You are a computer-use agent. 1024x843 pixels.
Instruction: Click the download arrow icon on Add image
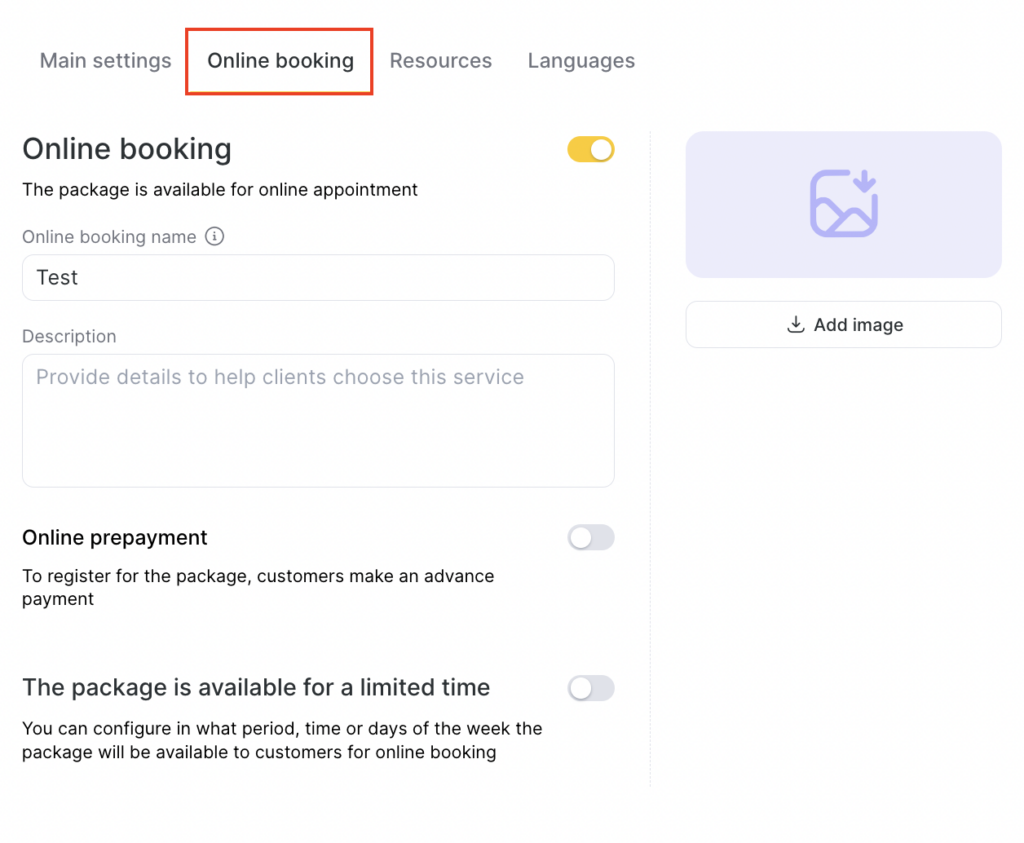click(796, 325)
